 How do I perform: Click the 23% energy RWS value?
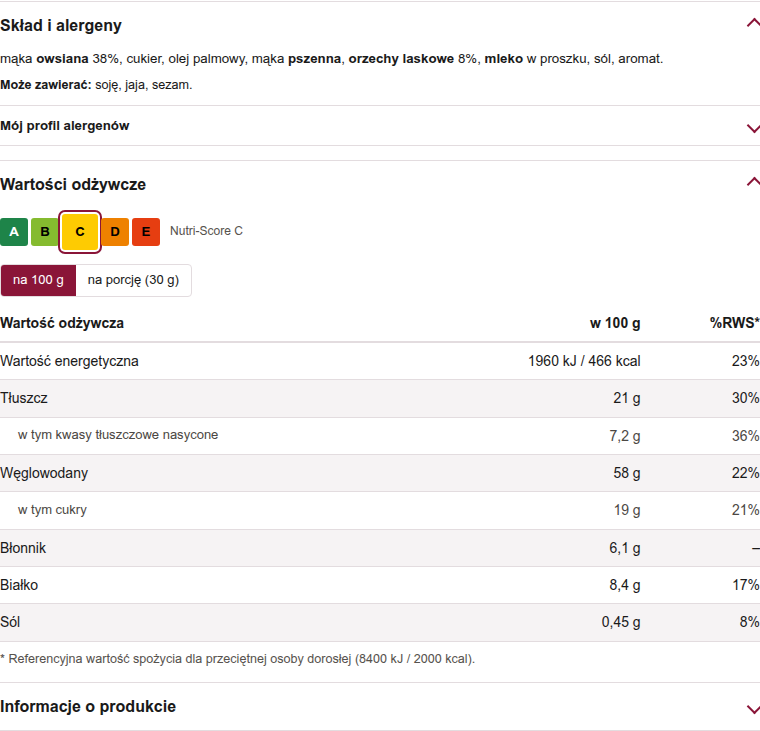(745, 361)
